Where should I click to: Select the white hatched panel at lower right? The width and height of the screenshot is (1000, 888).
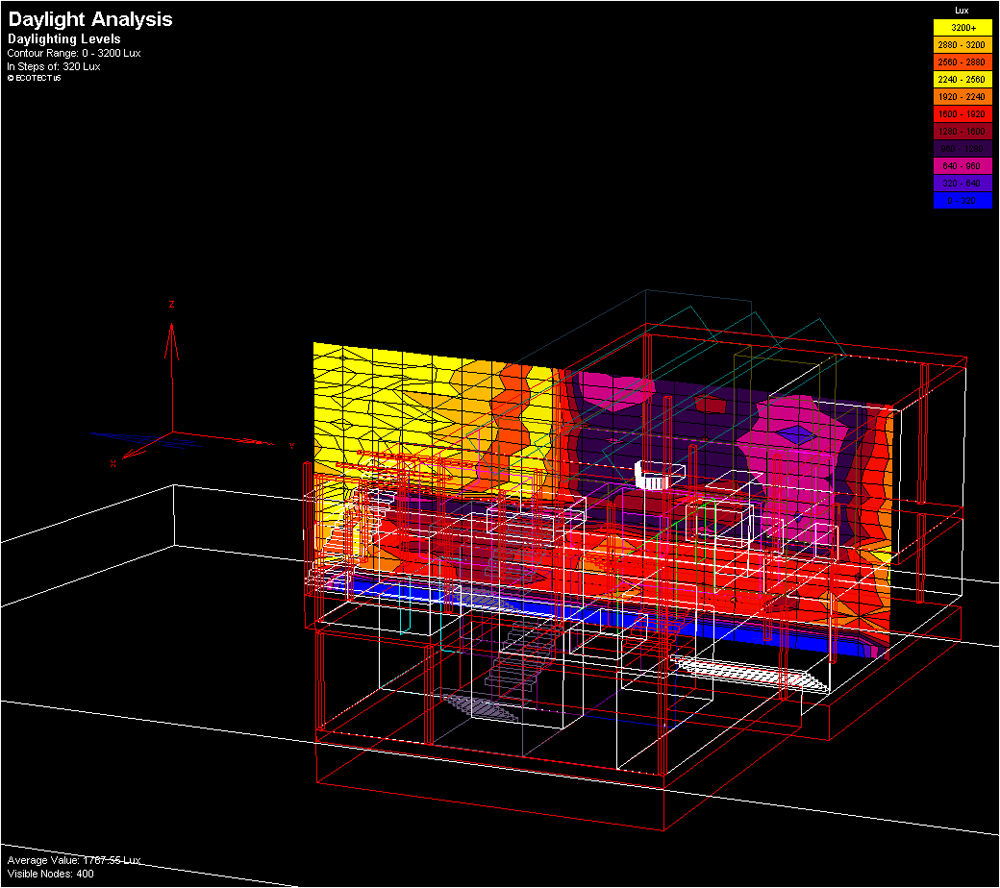tap(751, 673)
